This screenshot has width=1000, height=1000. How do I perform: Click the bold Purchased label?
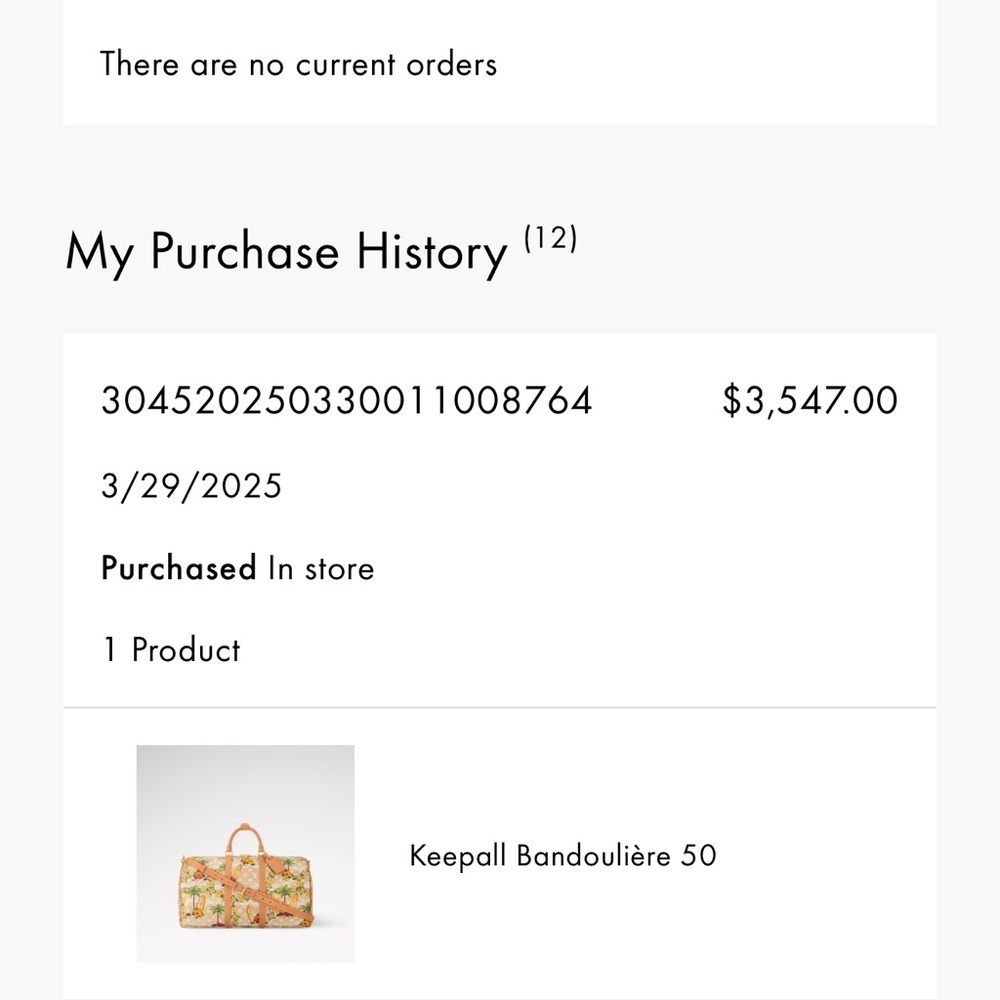[x=179, y=568]
